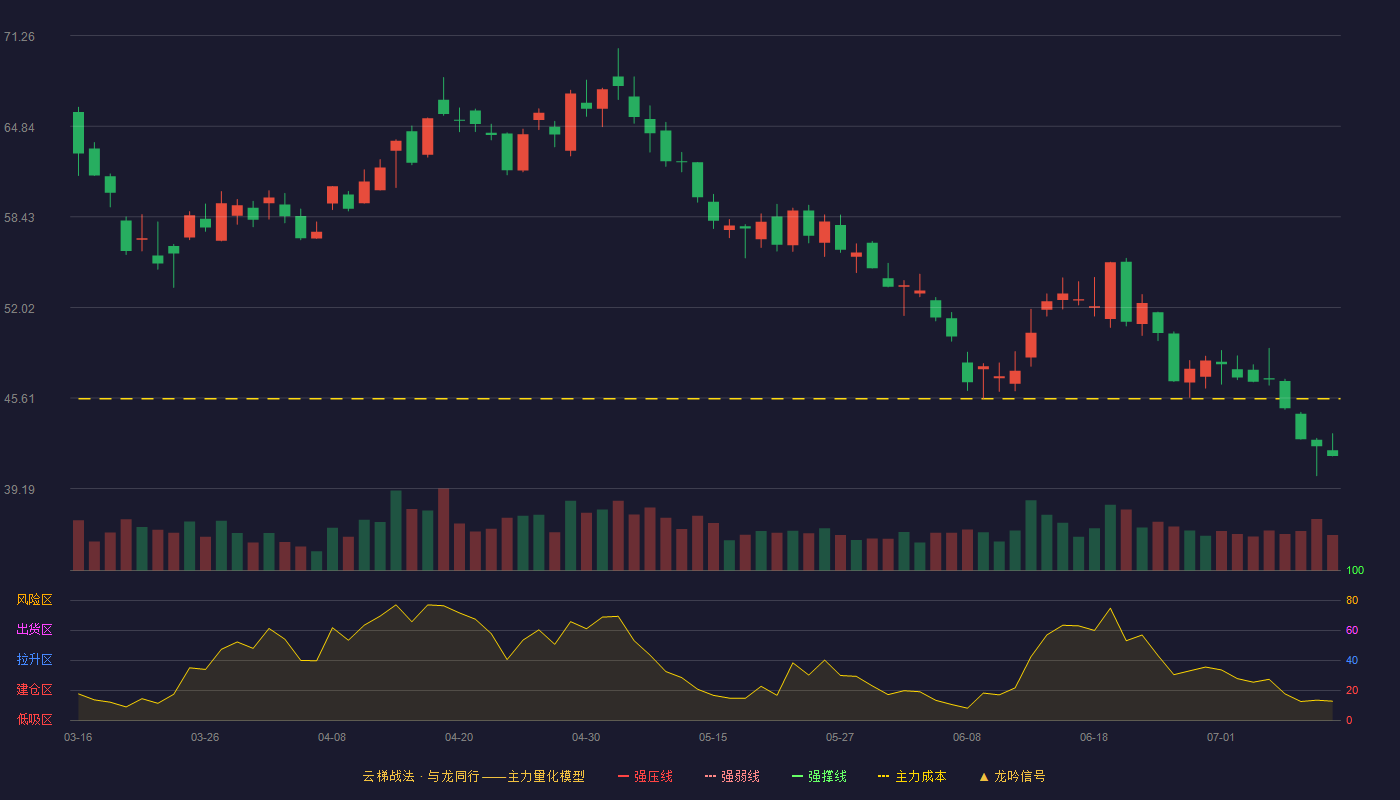The width and height of the screenshot is (1400, 800).
Task: Click the pink dashed 强弱线 legend marker
Action: (710, 776)
